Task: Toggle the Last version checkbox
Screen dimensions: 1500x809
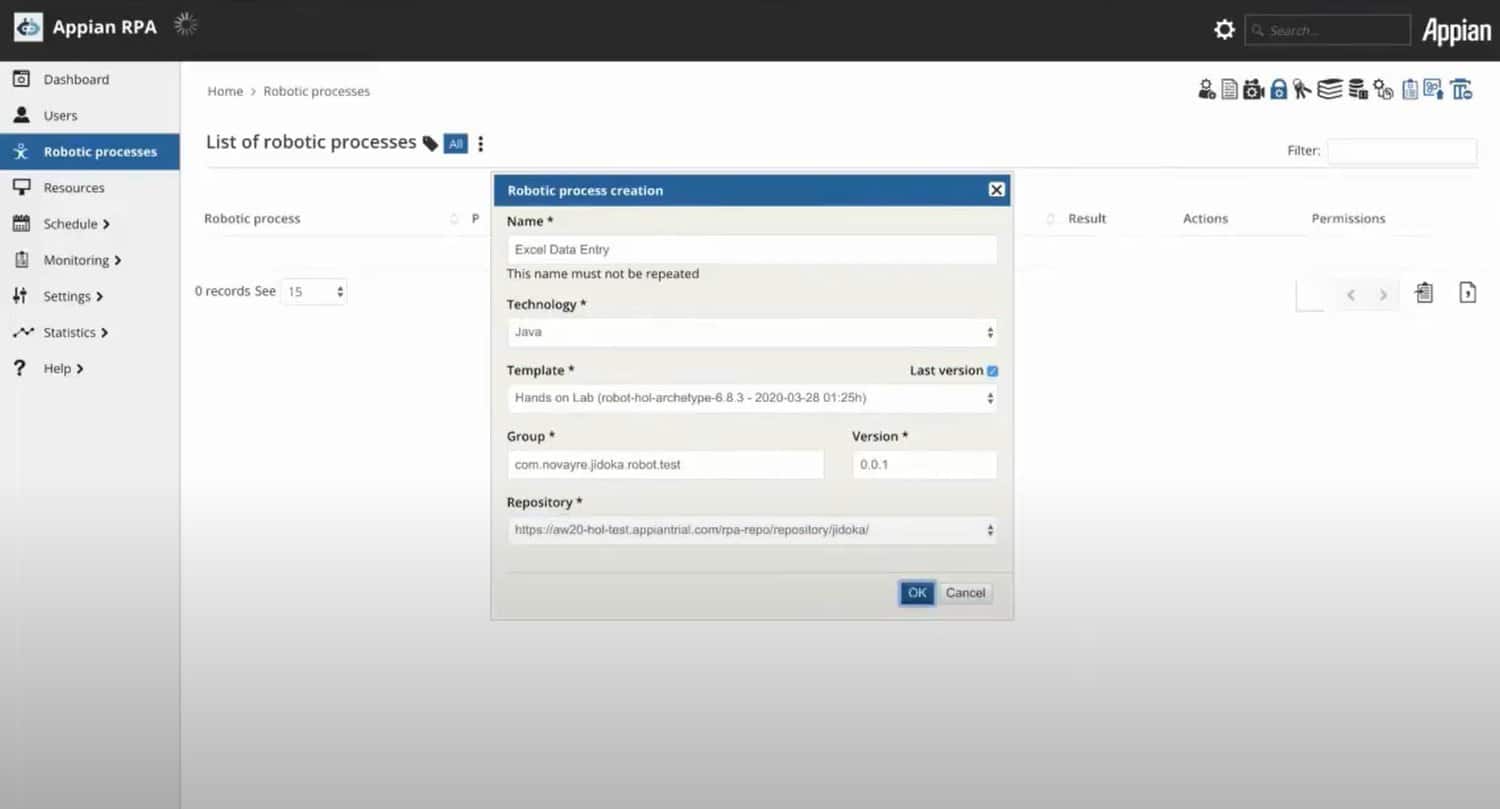Action: pyautogui.click(x=992, y=371)
